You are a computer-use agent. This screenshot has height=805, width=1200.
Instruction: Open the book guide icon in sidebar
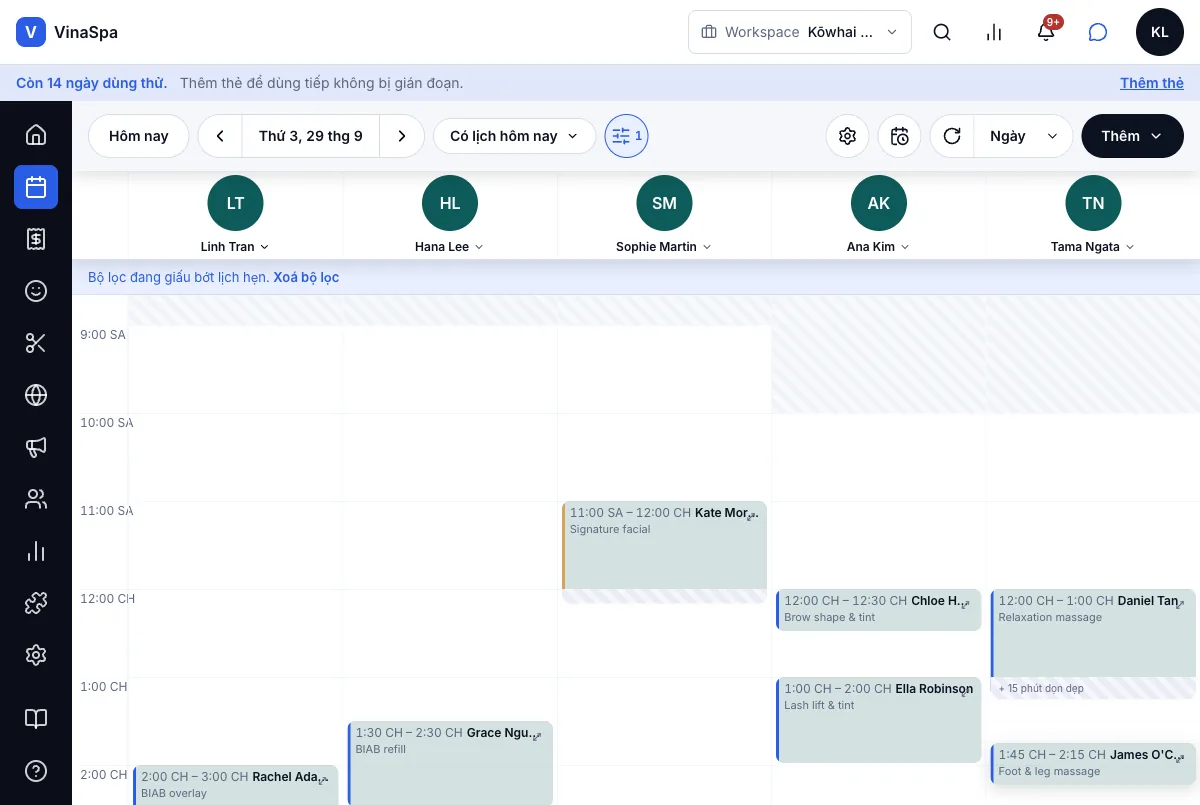point(36,719)
